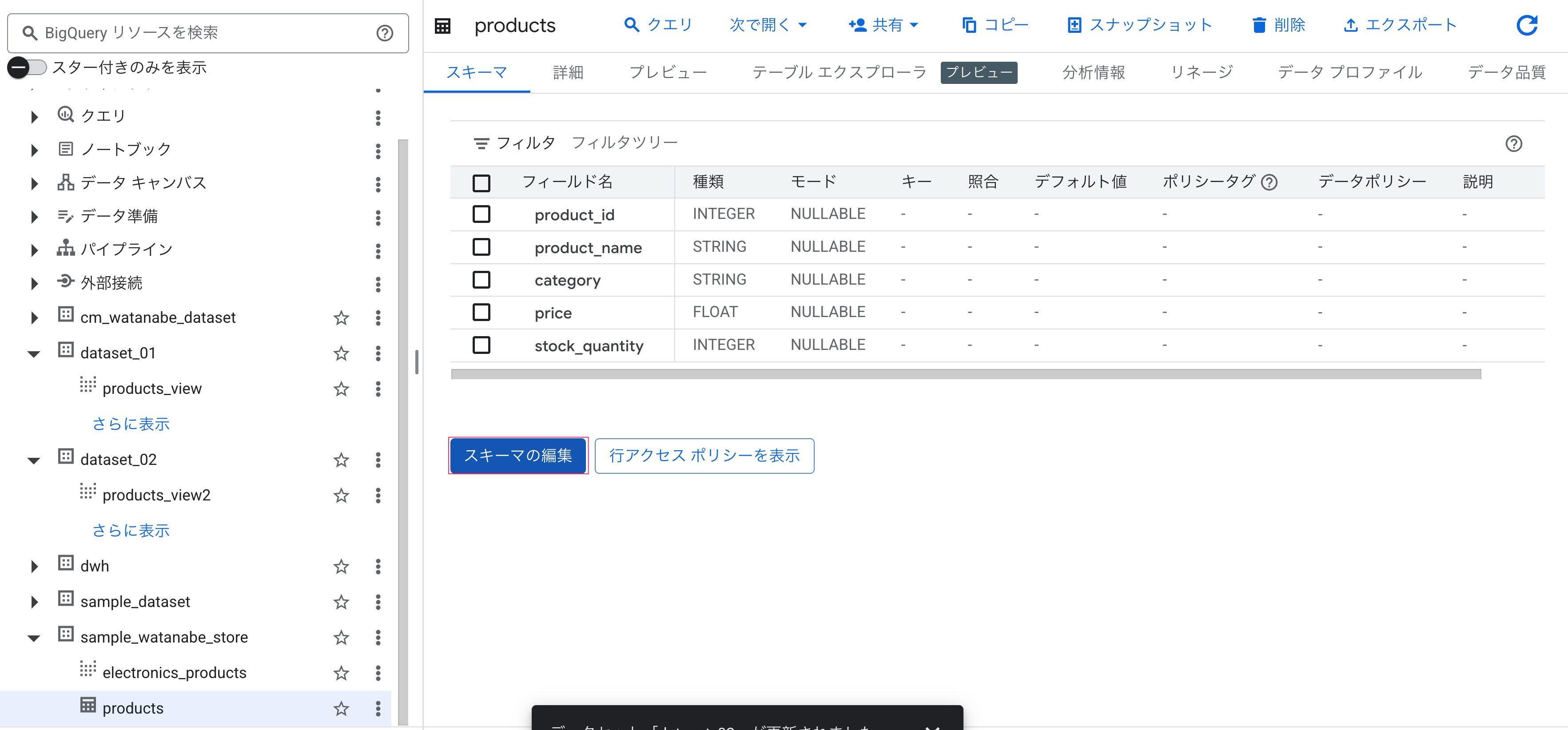Click the explorer panel vertical scrollbar
The height and width of the screenshot is (730, 1568).
click(x=403, y=432)
